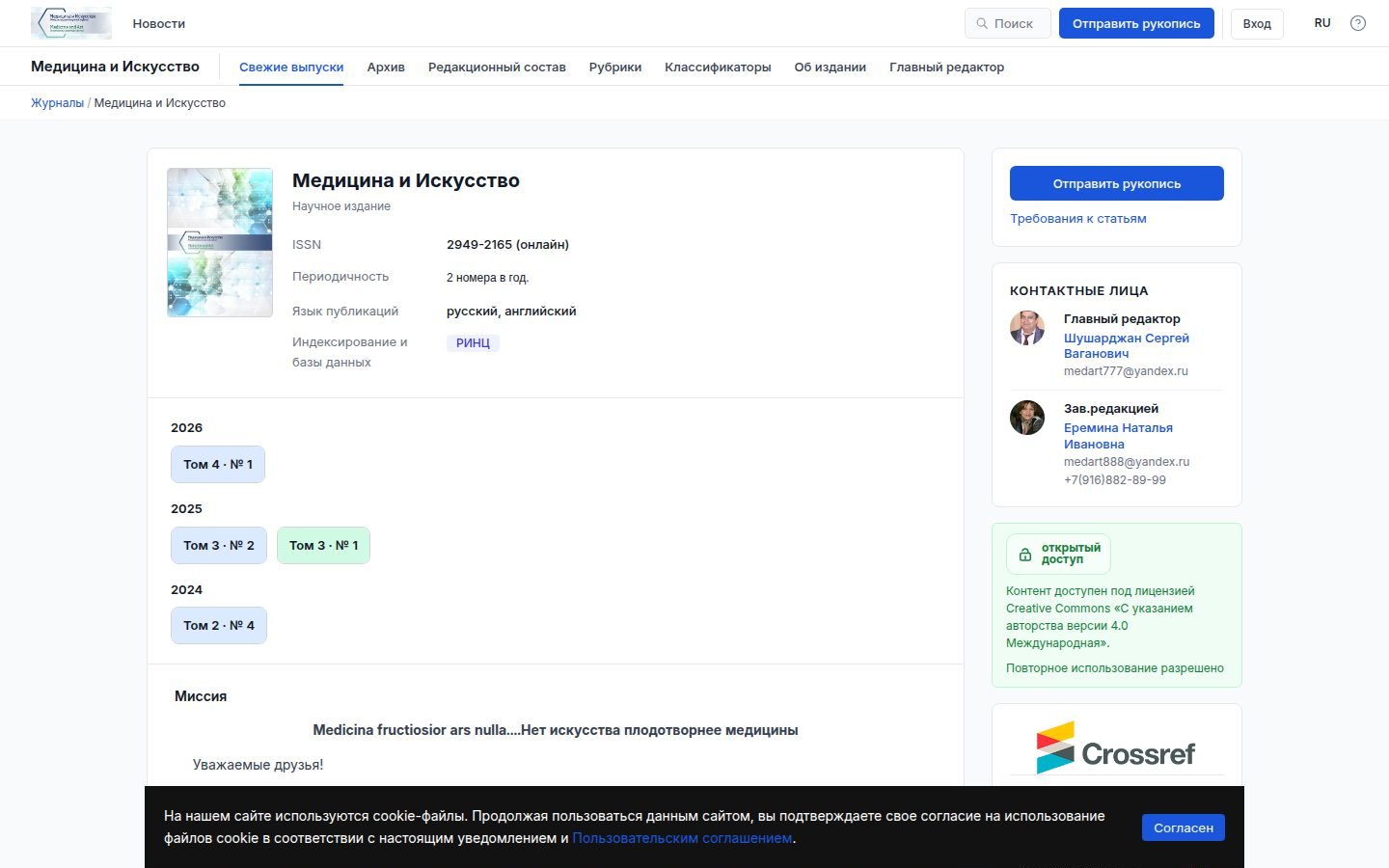Screen dimensions: 1389x868
Task: Click the Поиск search field
Action: click(x=1008, y=23)
